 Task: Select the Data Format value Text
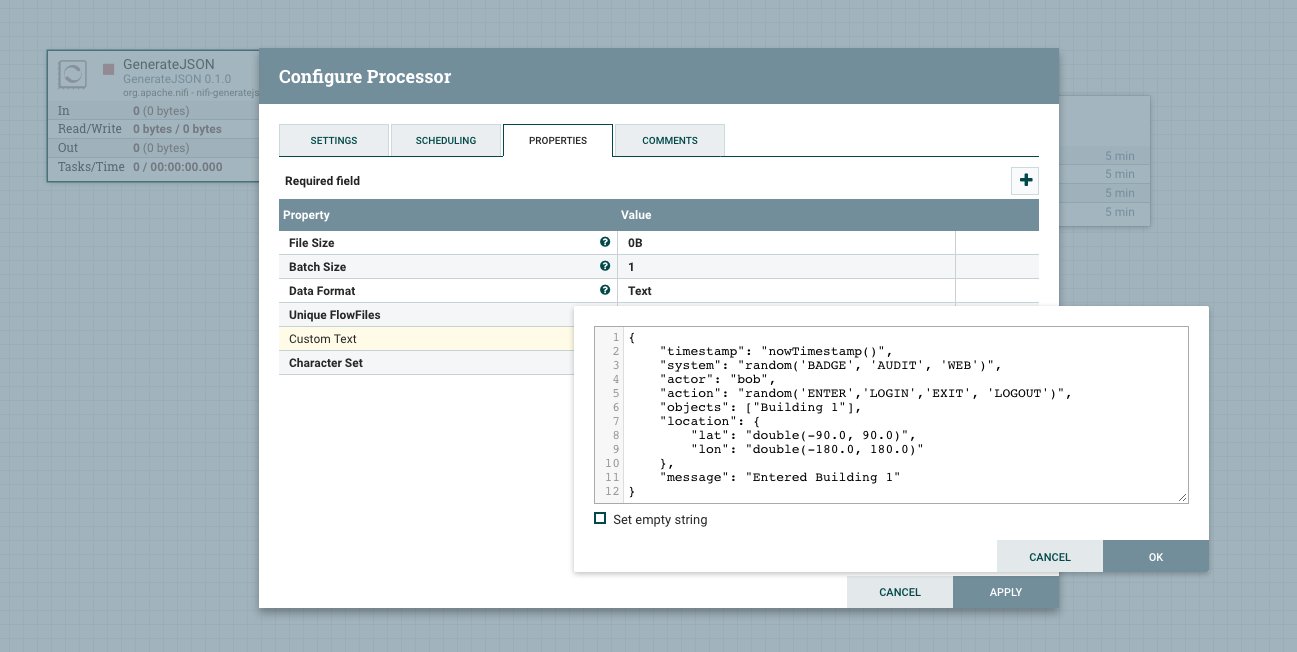tap(640, 291)
